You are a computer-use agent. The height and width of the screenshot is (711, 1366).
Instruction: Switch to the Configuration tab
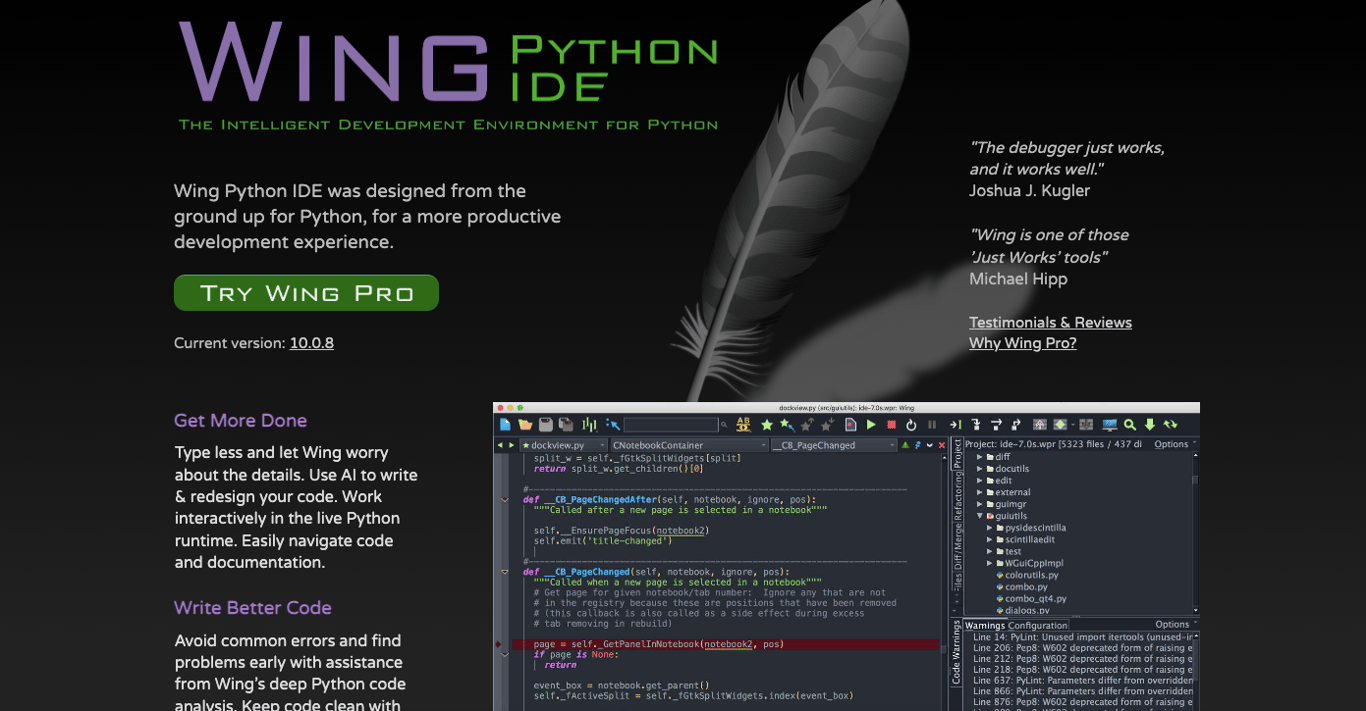pos(1038,625)
